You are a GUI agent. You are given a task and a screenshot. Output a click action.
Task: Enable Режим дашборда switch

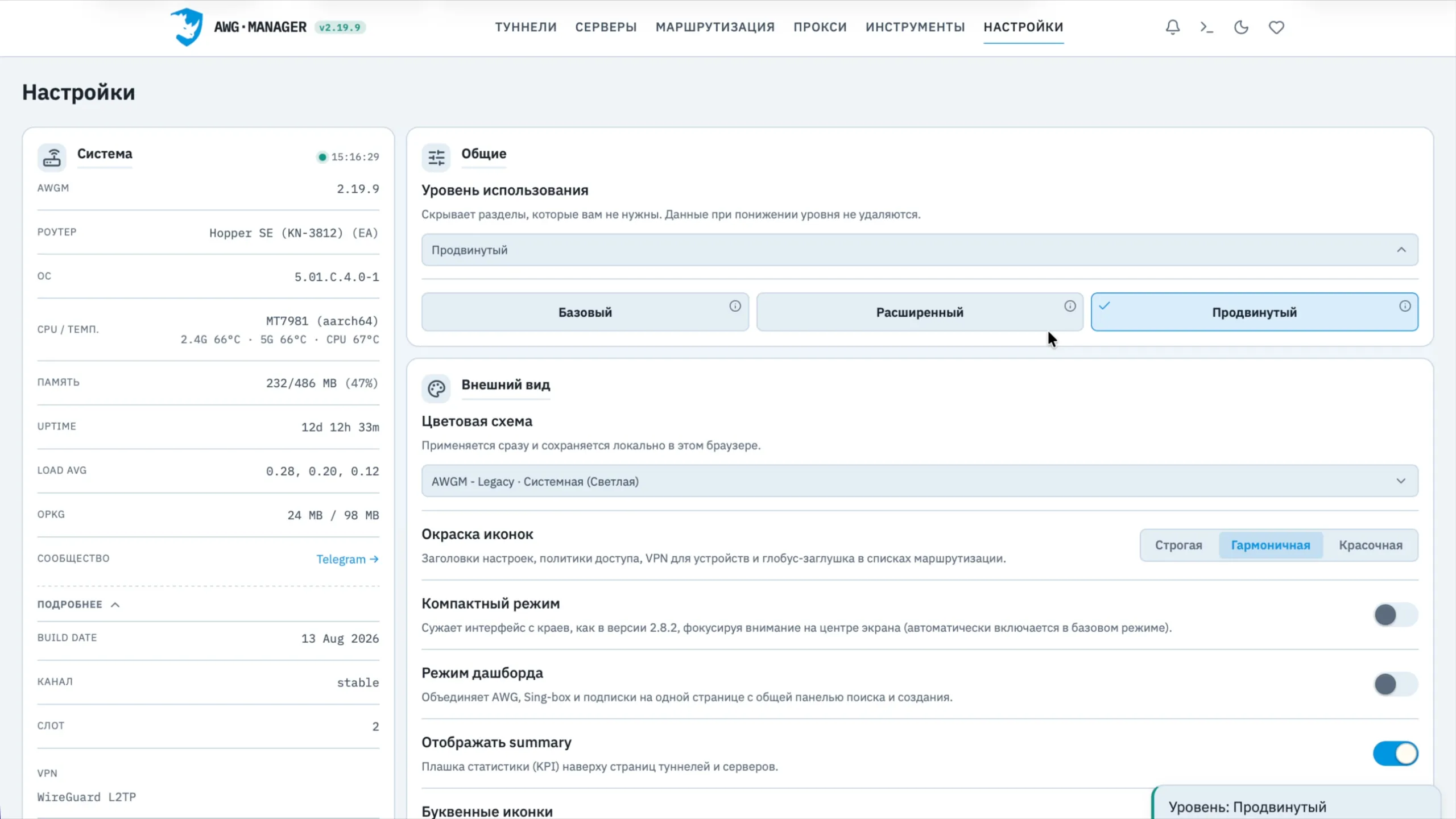(x=1395, y=684)
